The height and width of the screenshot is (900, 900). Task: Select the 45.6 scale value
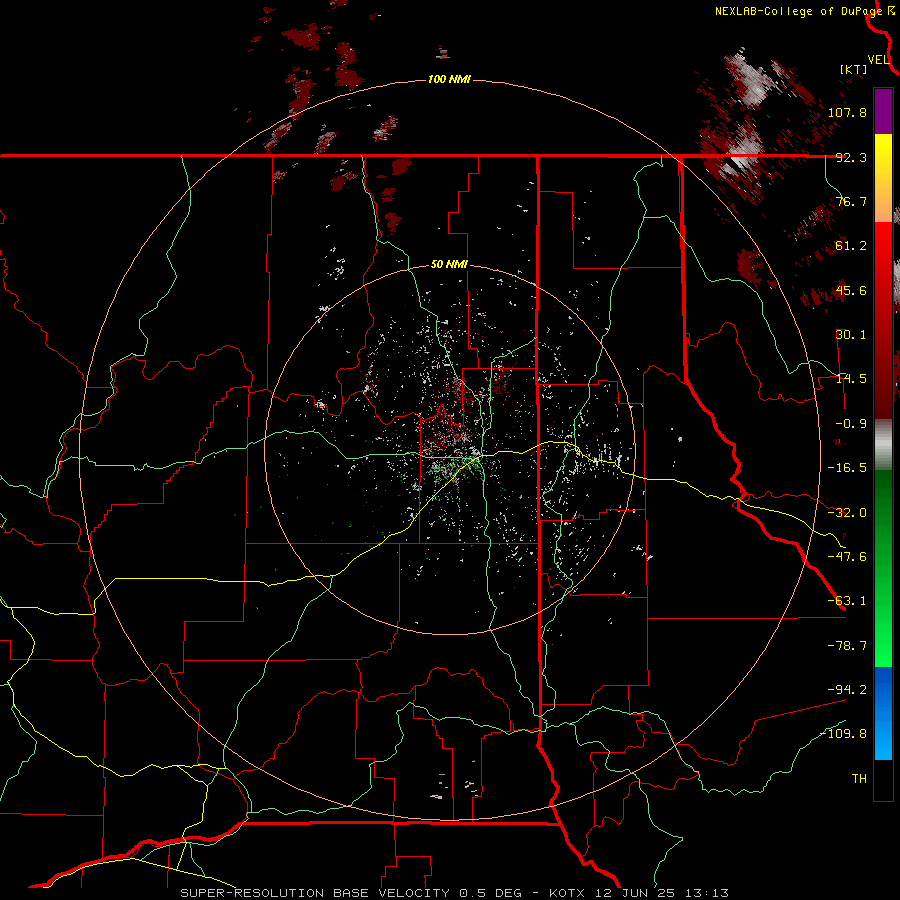tap(851, 290)
